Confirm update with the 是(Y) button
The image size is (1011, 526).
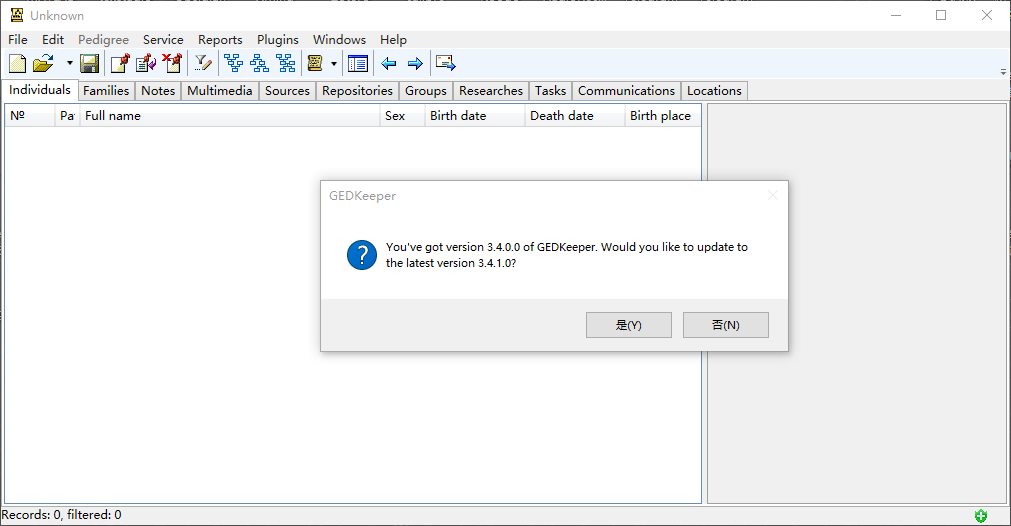(x=629, y=325)
